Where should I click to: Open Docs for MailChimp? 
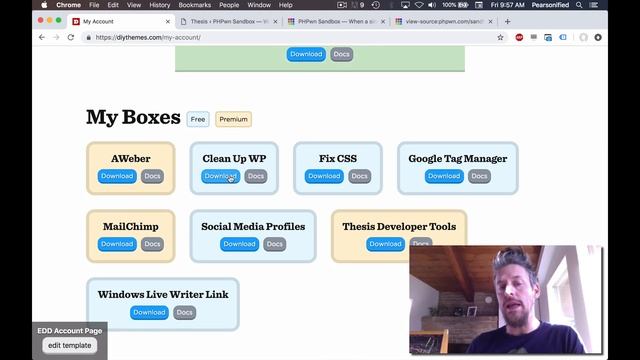tap(152, 244)
